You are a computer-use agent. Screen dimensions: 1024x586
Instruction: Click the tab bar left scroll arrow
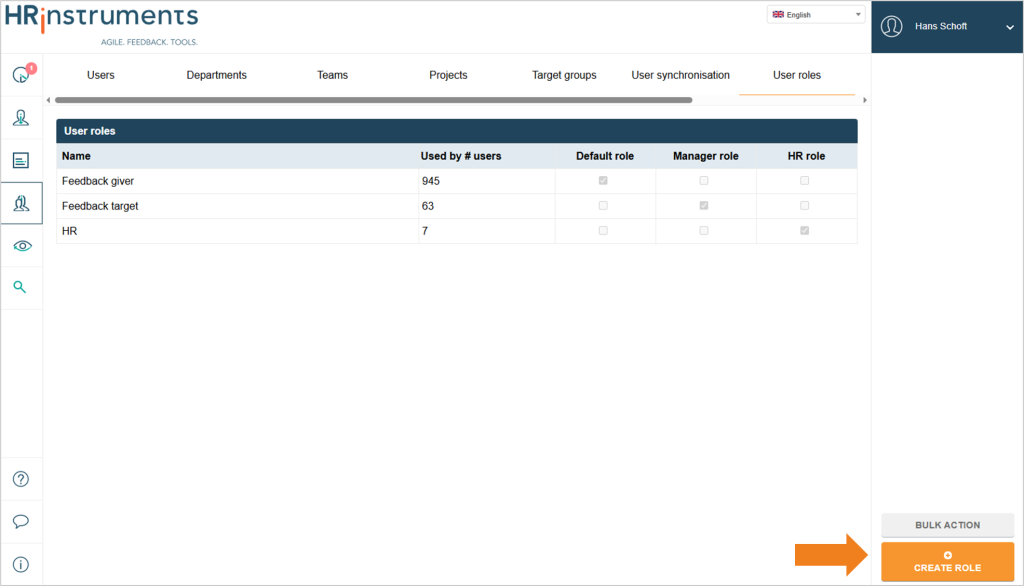pyautogui.click(x=48, y=100)
